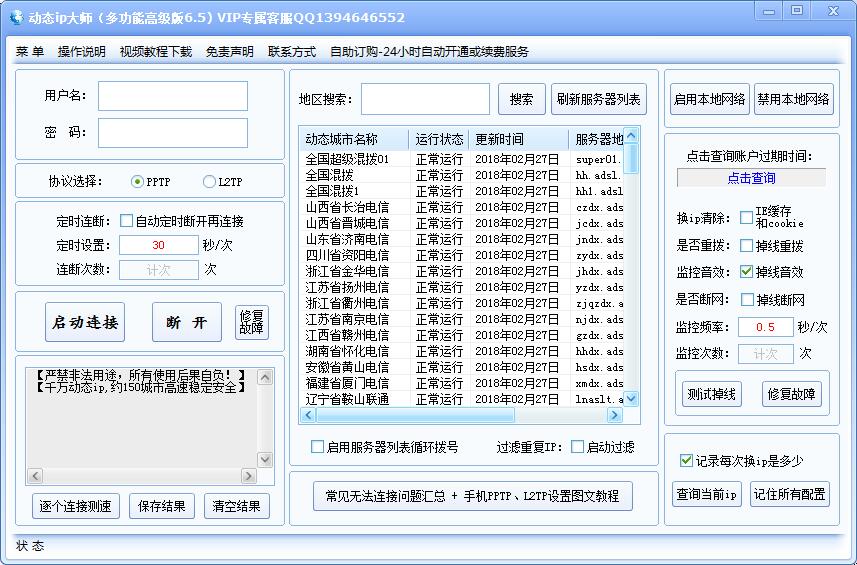This screenshot has height=565, width=857.
Task: Select the PPTP protocol radio button
Action: click(137, 181)
